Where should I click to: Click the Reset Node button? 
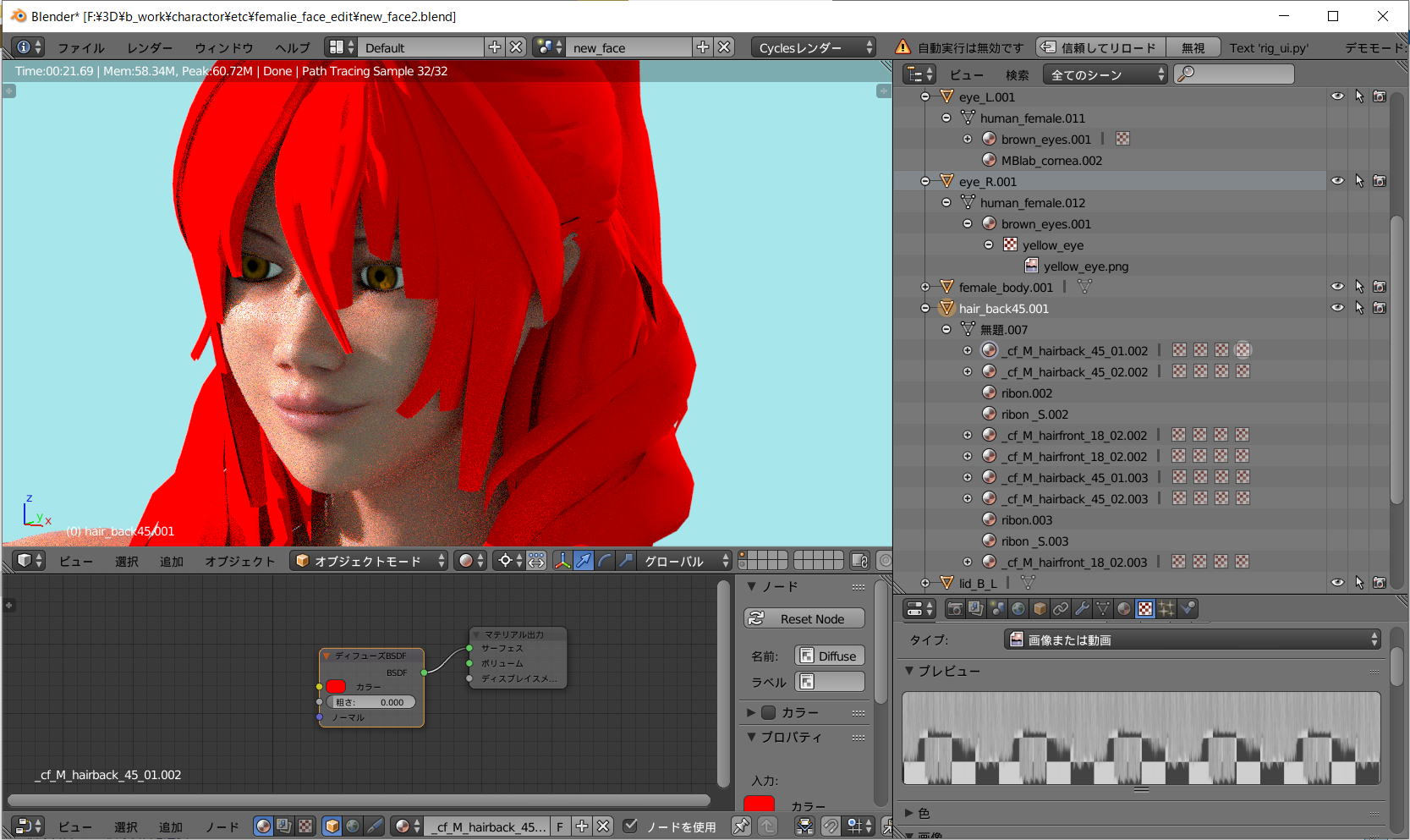pyautogui.click(x=804, y=619)
